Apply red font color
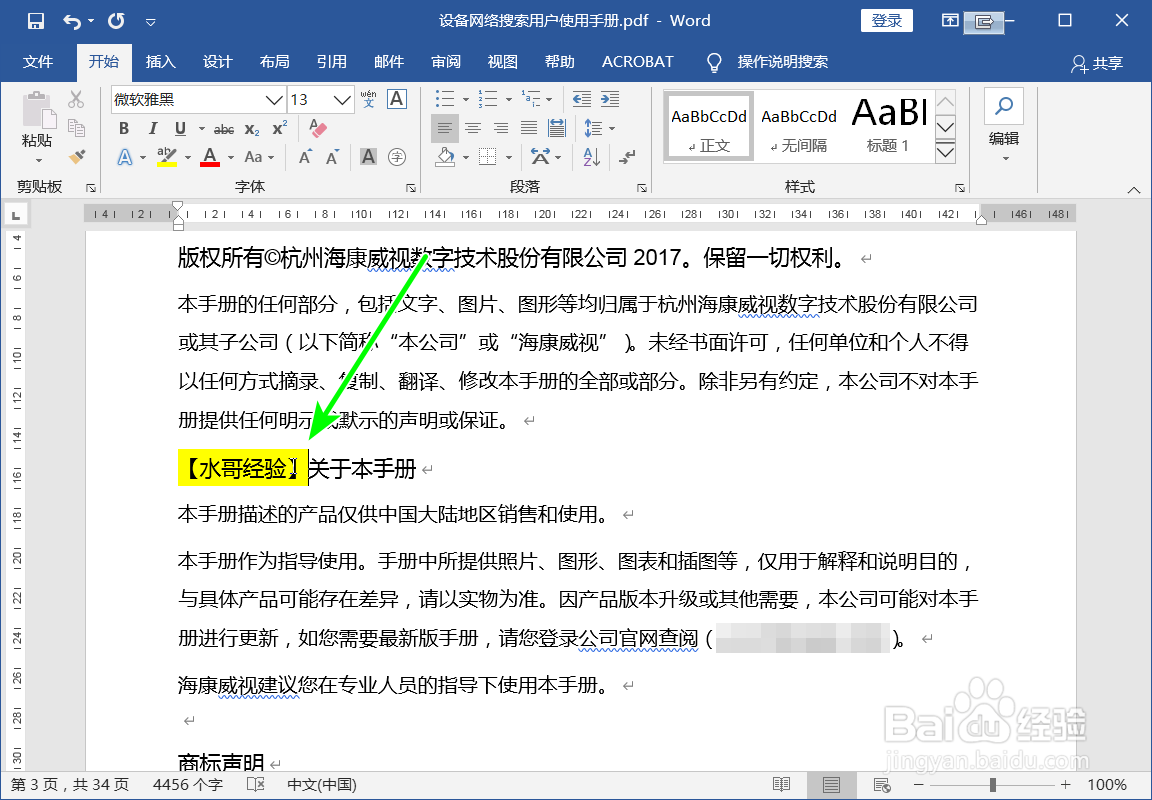The height and width of the screenshot is (800, 1152). click(210, 157)
